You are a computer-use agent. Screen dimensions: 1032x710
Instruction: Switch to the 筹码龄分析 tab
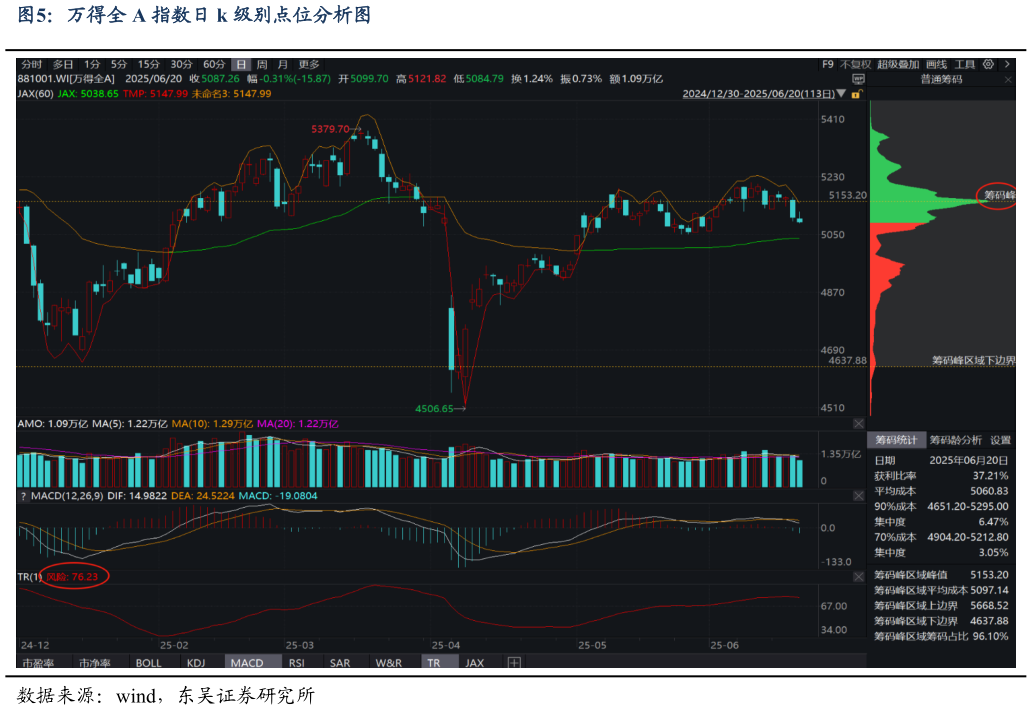pyautogui.click(x=956, y=440)
